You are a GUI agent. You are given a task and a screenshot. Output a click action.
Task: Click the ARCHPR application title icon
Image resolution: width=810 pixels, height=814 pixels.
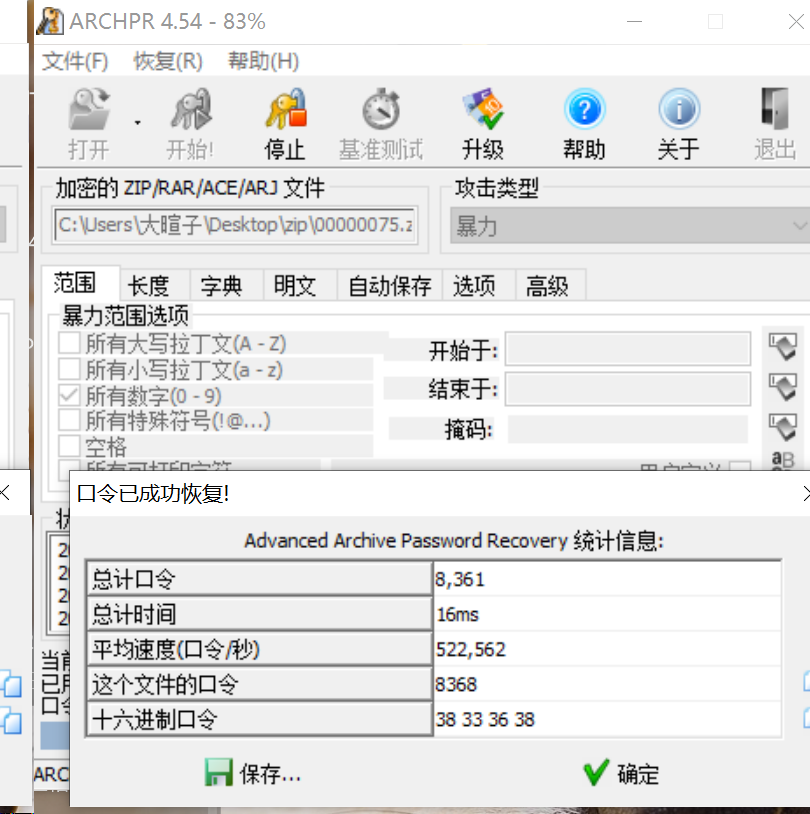[50, 22]
